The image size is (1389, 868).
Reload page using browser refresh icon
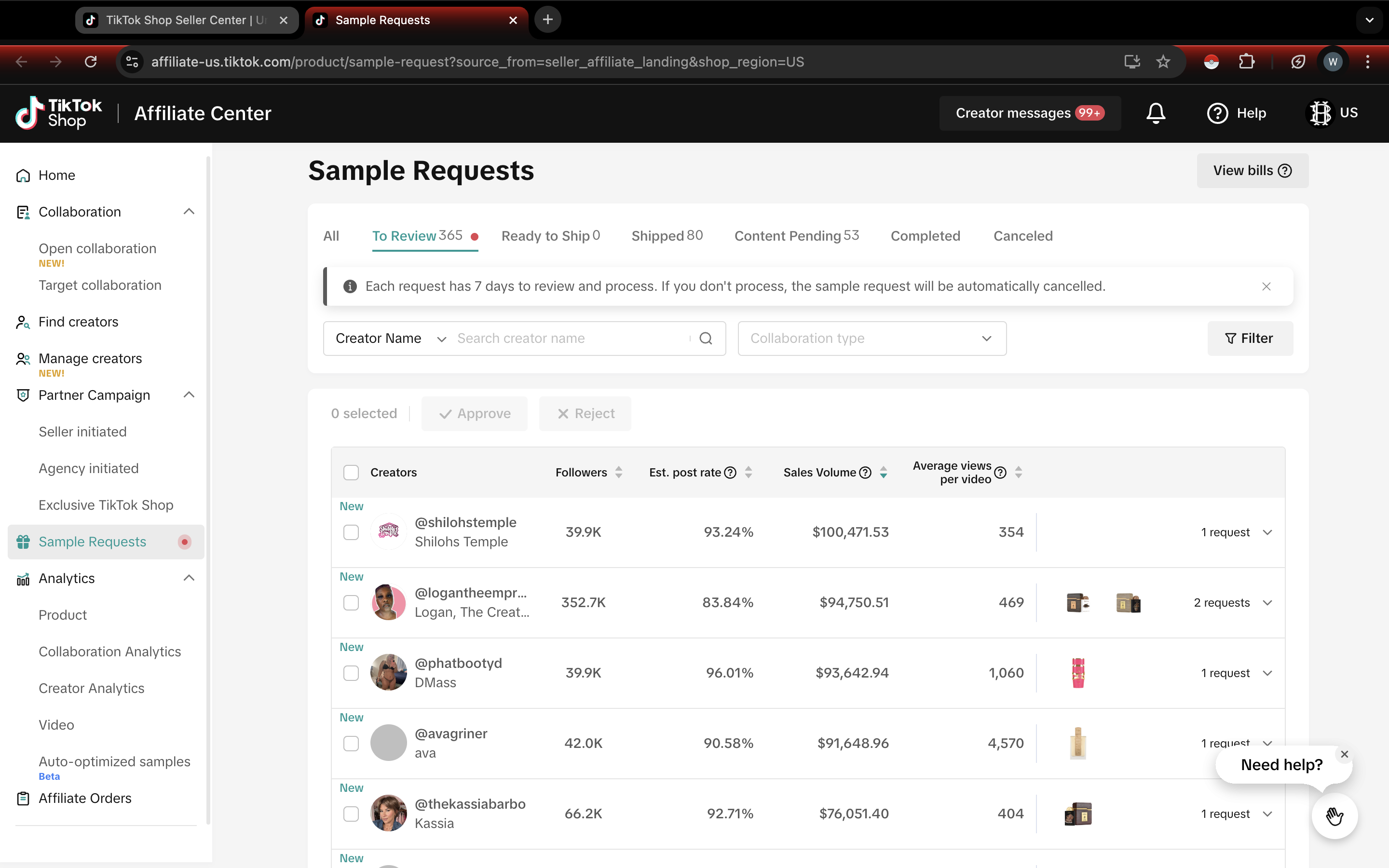[x=91, y=61]
